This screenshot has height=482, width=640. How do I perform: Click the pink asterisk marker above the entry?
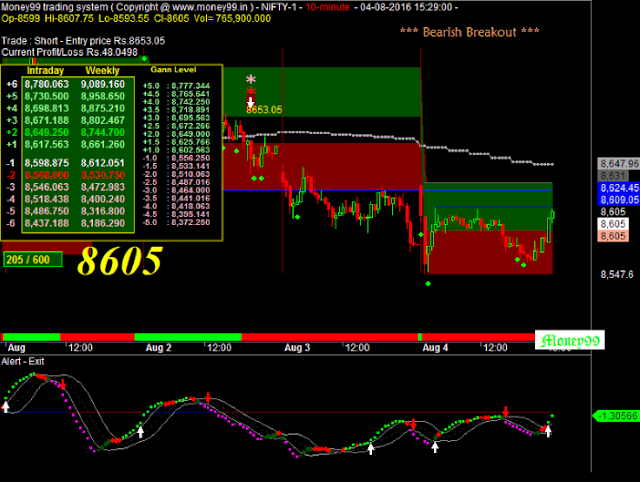pos(251,80)
